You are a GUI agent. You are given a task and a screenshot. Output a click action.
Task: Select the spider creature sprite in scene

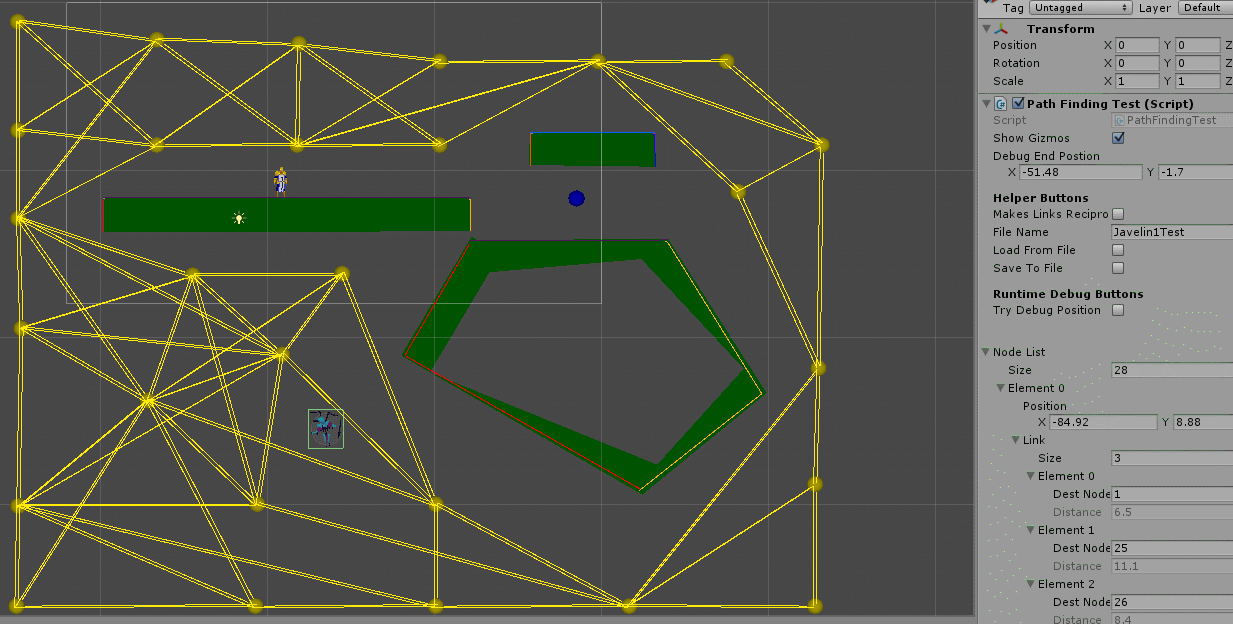pos(325,428)
